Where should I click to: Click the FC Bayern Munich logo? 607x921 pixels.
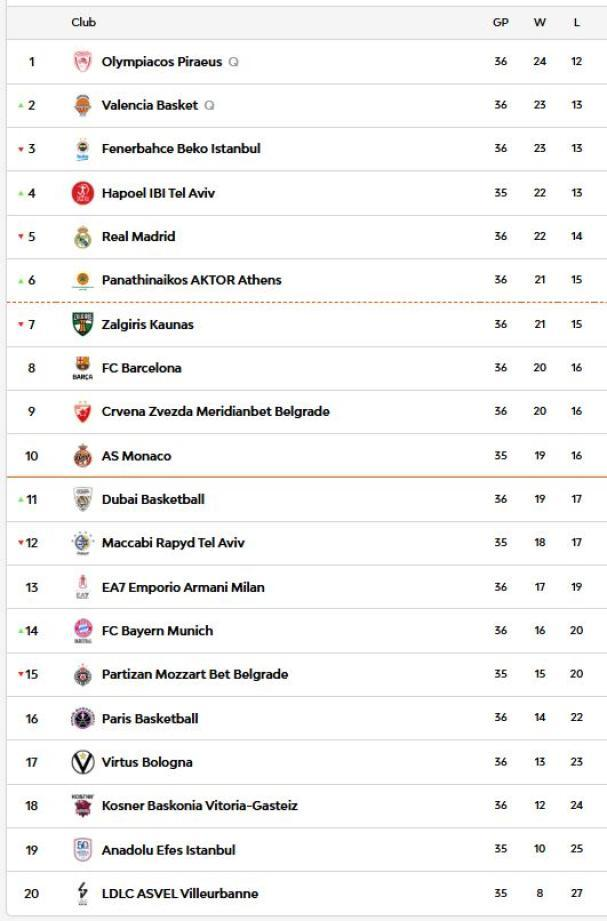[82, 631]
